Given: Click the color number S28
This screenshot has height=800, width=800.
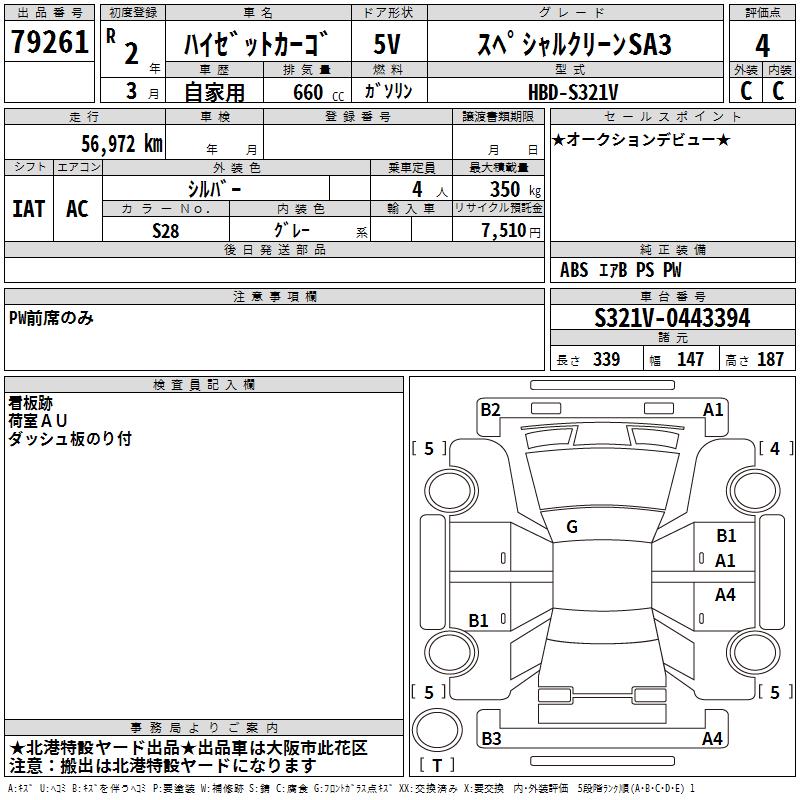Looking at the screenshot, I should pos(166,231).
